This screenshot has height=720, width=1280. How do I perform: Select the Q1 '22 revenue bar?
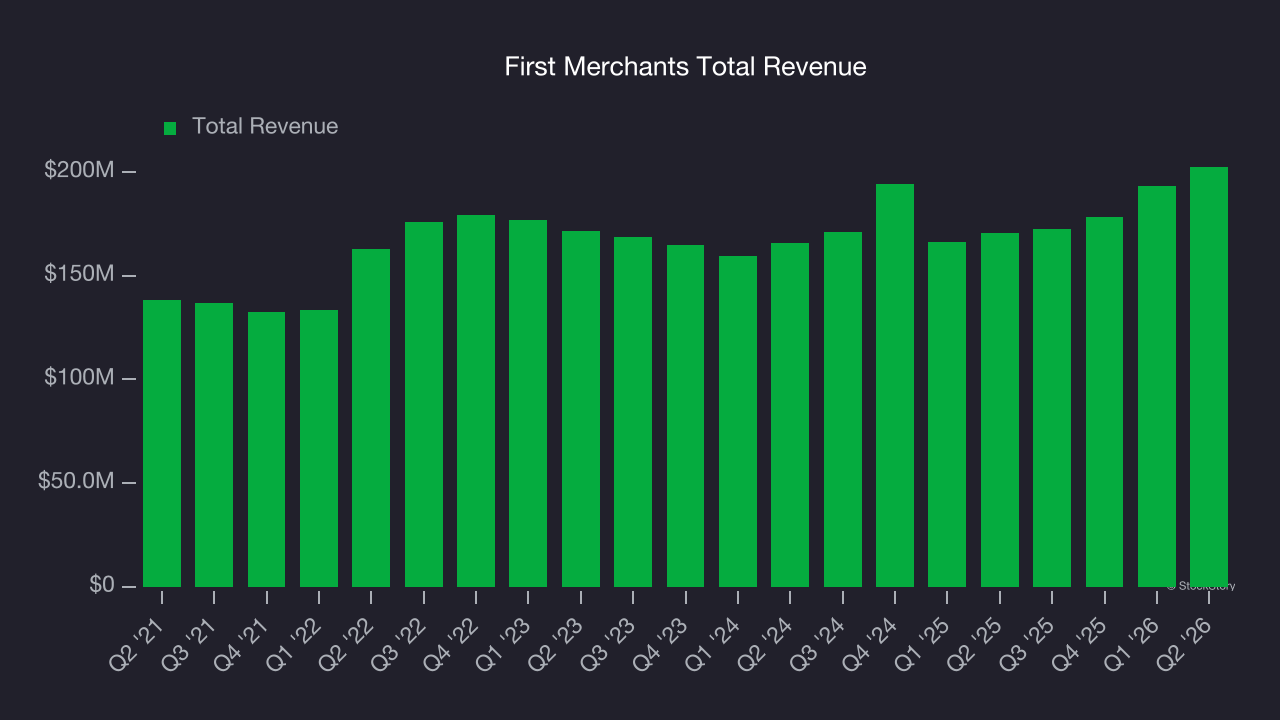(x=319, y=448)
